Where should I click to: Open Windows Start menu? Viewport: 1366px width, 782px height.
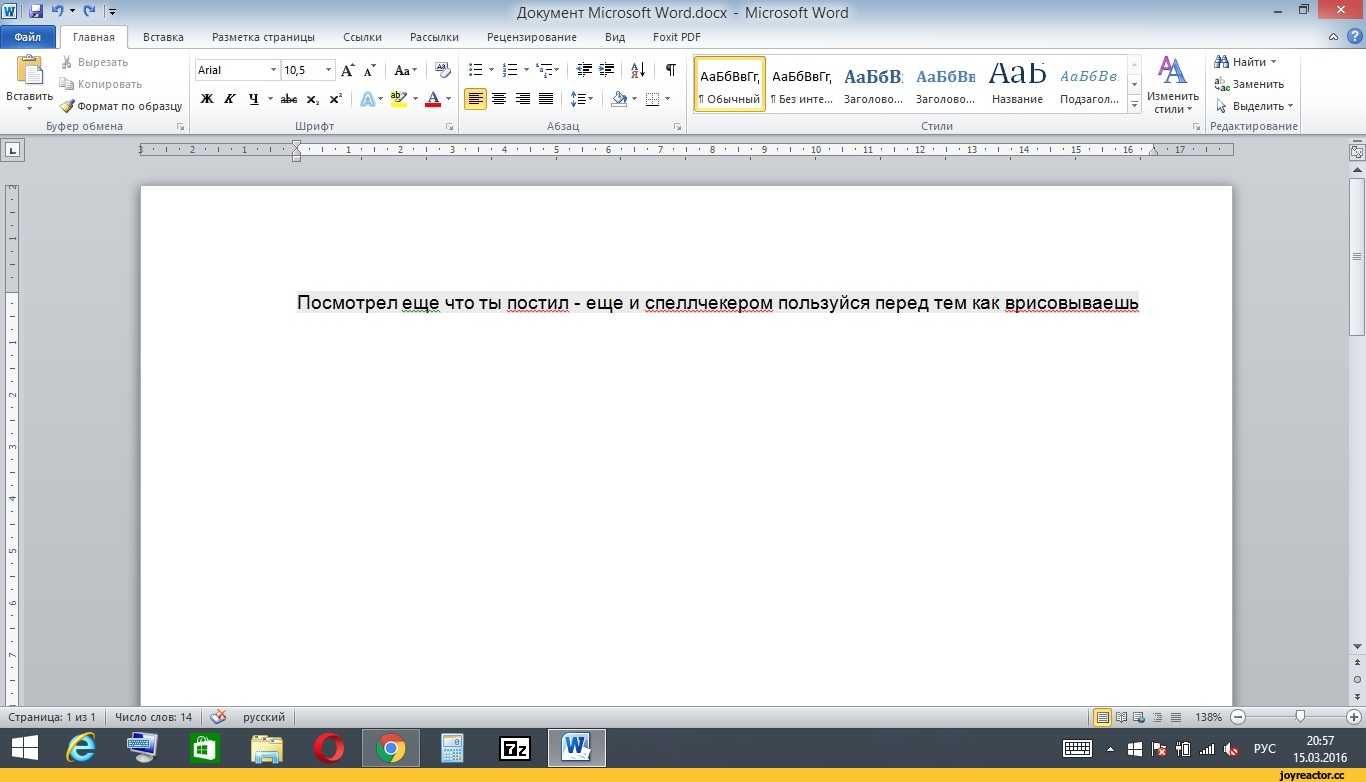point(24,748)
